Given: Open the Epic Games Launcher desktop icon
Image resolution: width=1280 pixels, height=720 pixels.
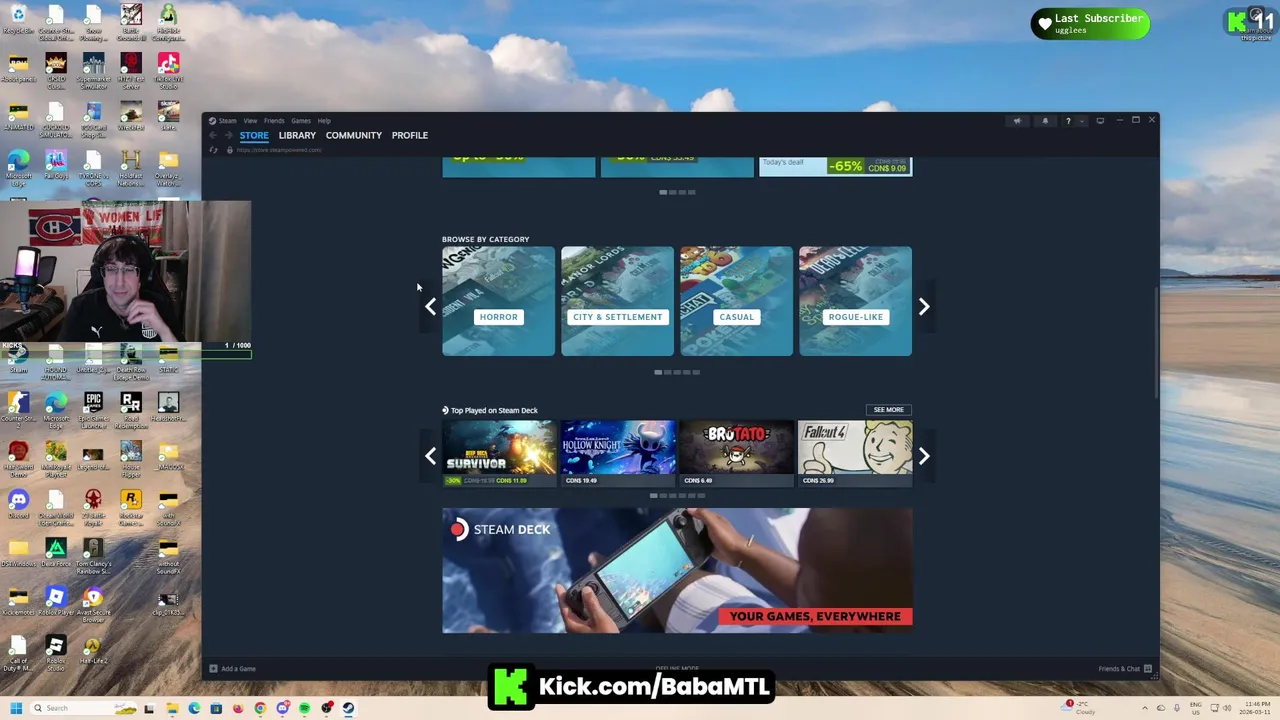Looking at the screenshot, I should click(93, 408).
